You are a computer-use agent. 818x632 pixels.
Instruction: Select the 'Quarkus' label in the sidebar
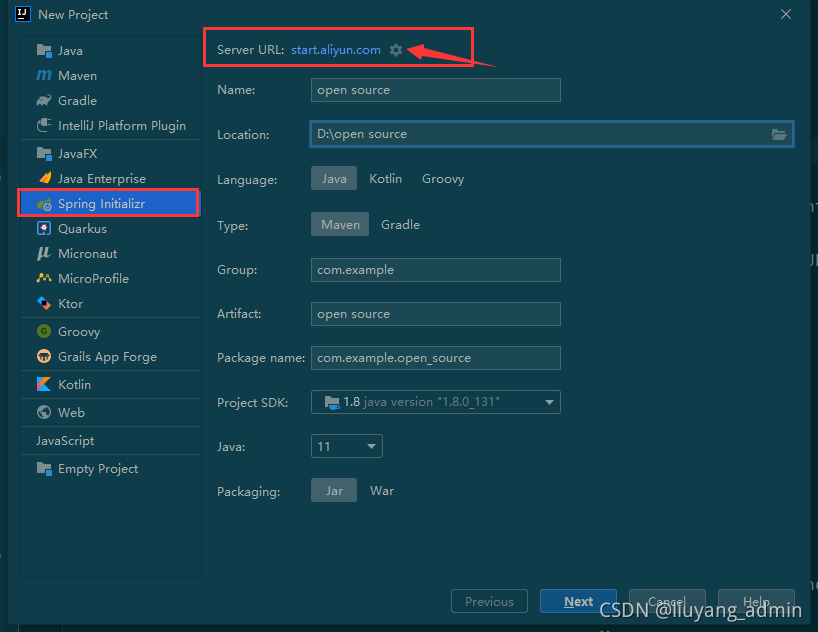82,229
